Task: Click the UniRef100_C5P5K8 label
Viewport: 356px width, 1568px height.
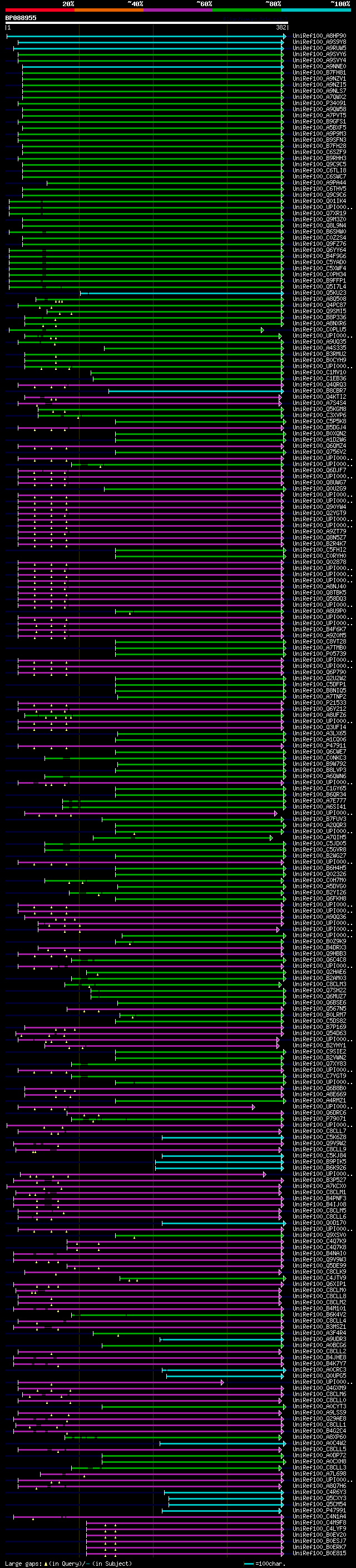Action: click(319, 421)
